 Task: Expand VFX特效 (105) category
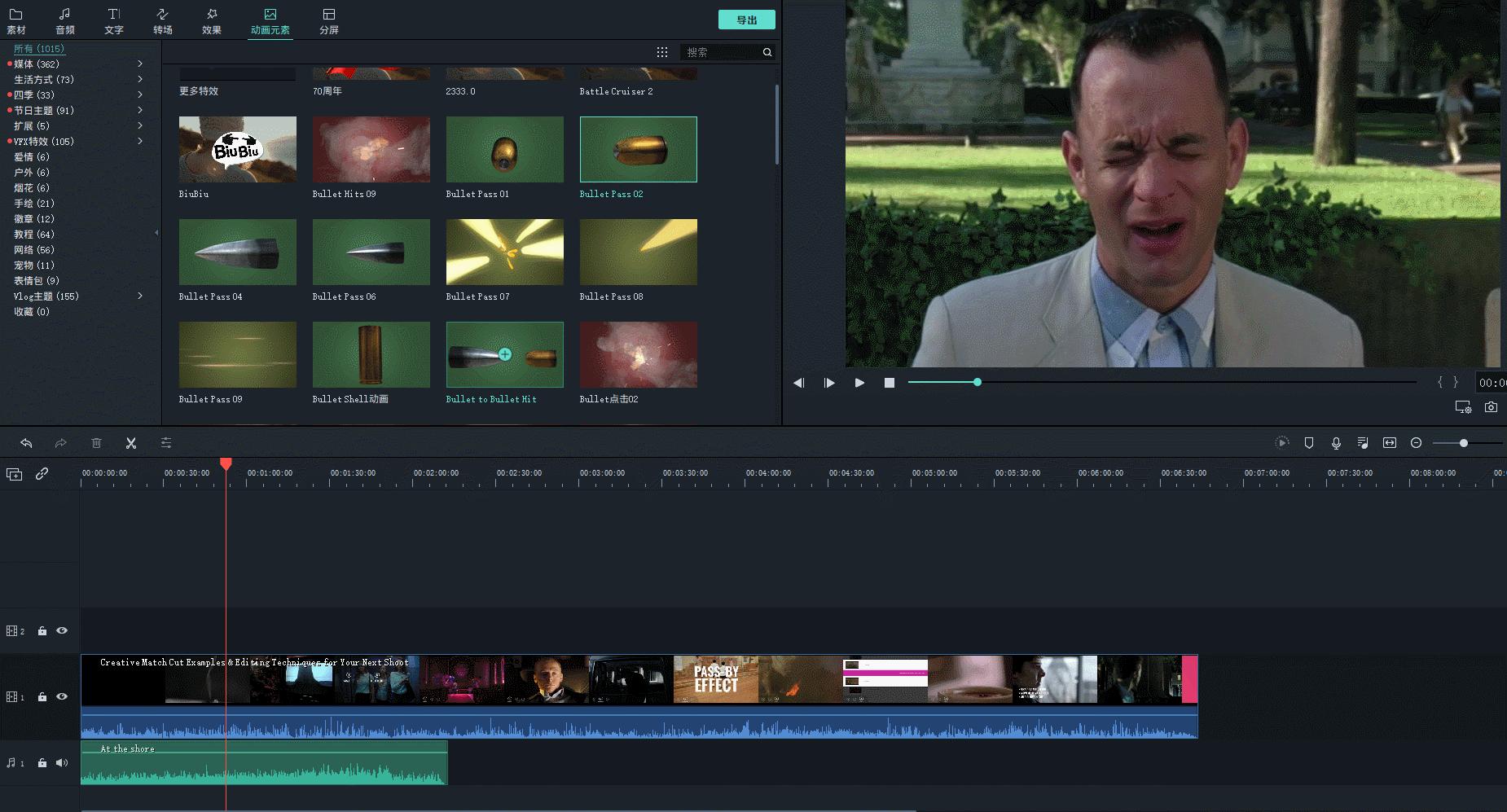[x=140, y=141]
